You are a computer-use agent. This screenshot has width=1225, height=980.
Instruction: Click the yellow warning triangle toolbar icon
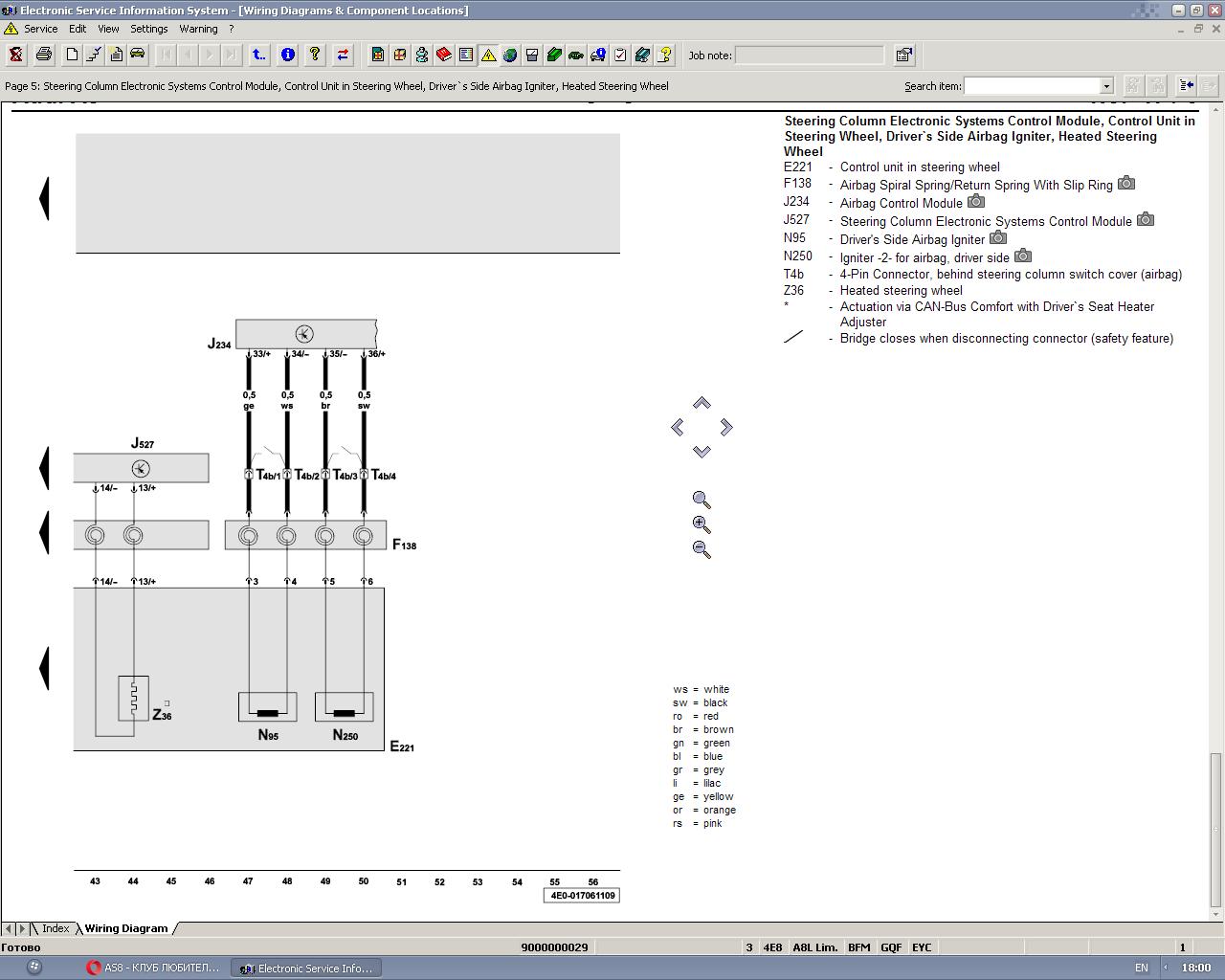pos(488,55)
